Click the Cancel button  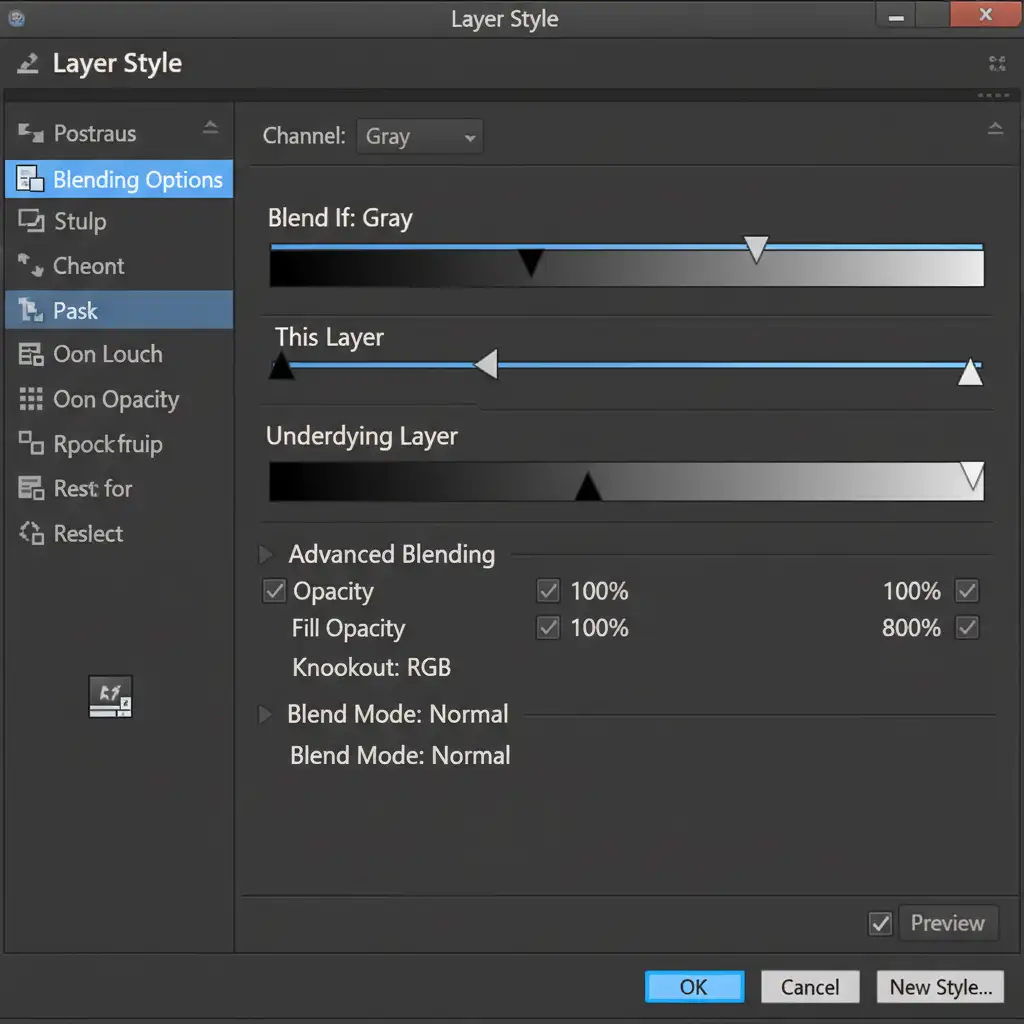click(x=809, y=987)
